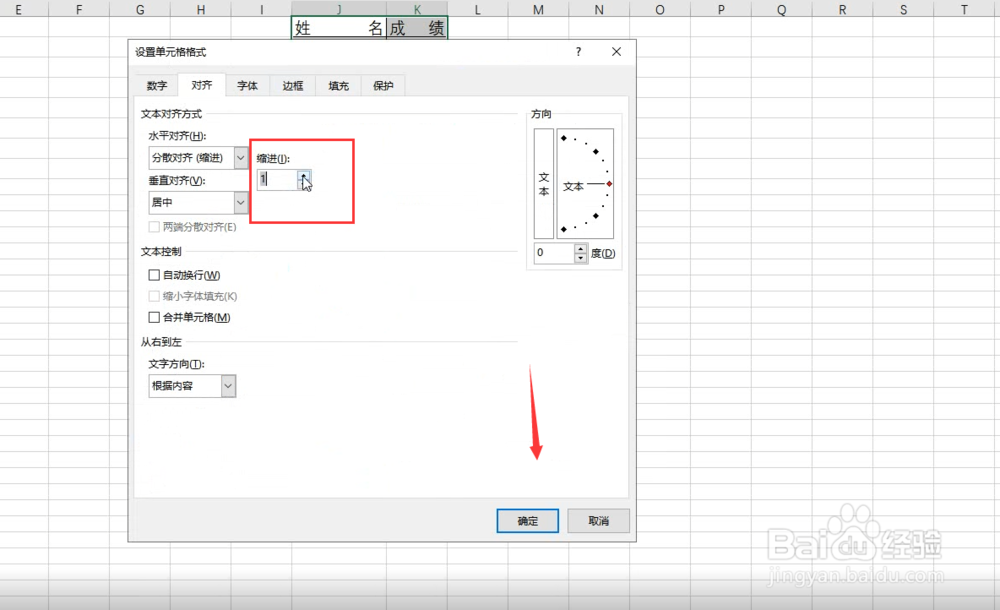Screen dimensions: 1000x610
Task: Click the degree input field
Action: click(x=554, y=253)
